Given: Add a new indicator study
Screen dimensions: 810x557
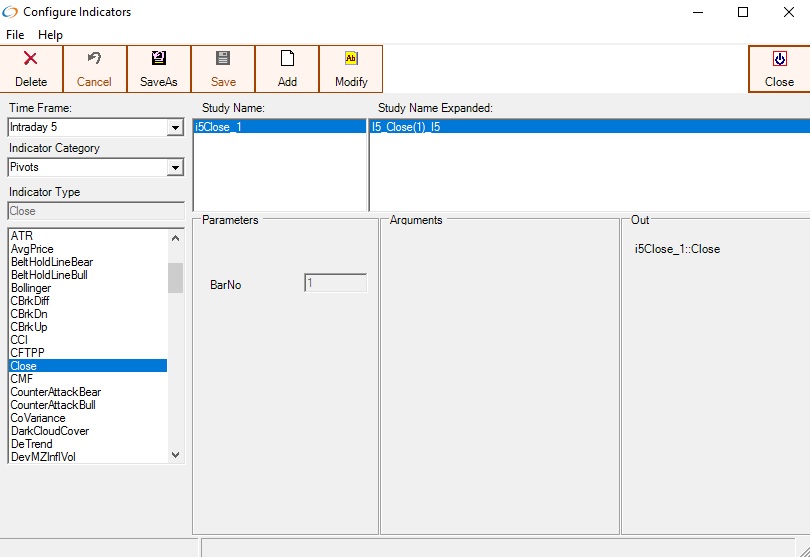Looking at the screenshot, I should pyautogui.click(x=287, y=68).
